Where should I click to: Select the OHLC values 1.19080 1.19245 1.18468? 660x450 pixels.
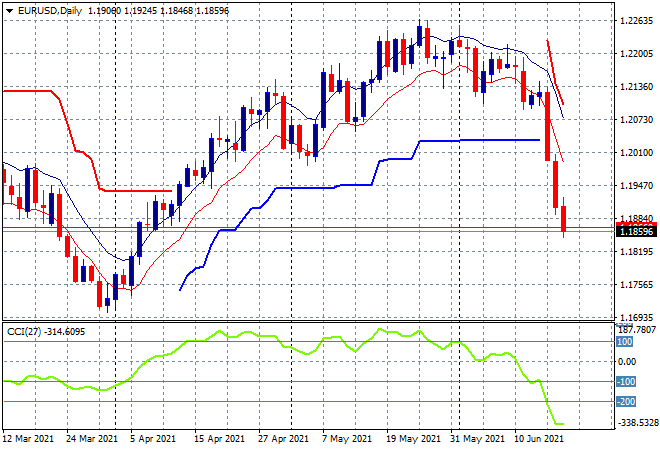141,11
